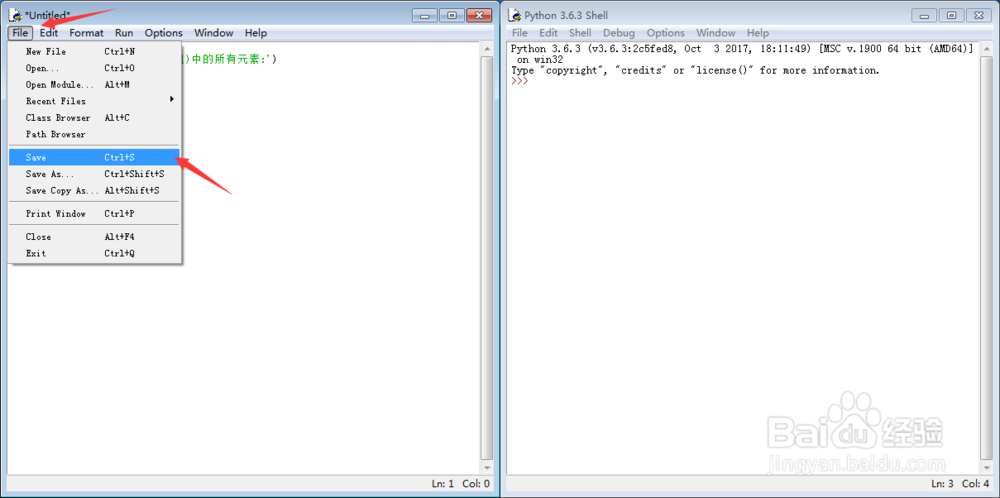Open the Shell menu in Python Shell
The height and width of the screenshot is (498, 1000).
580,33
